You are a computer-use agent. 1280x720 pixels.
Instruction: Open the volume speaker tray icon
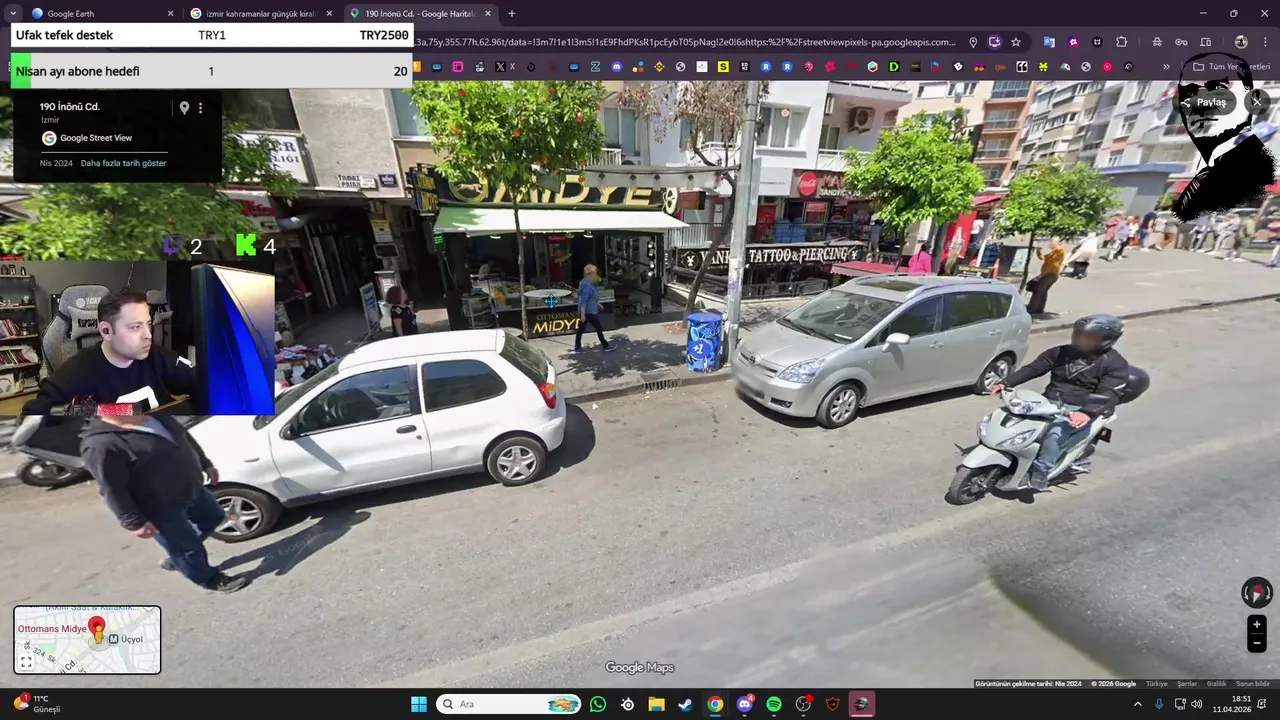1198,704
